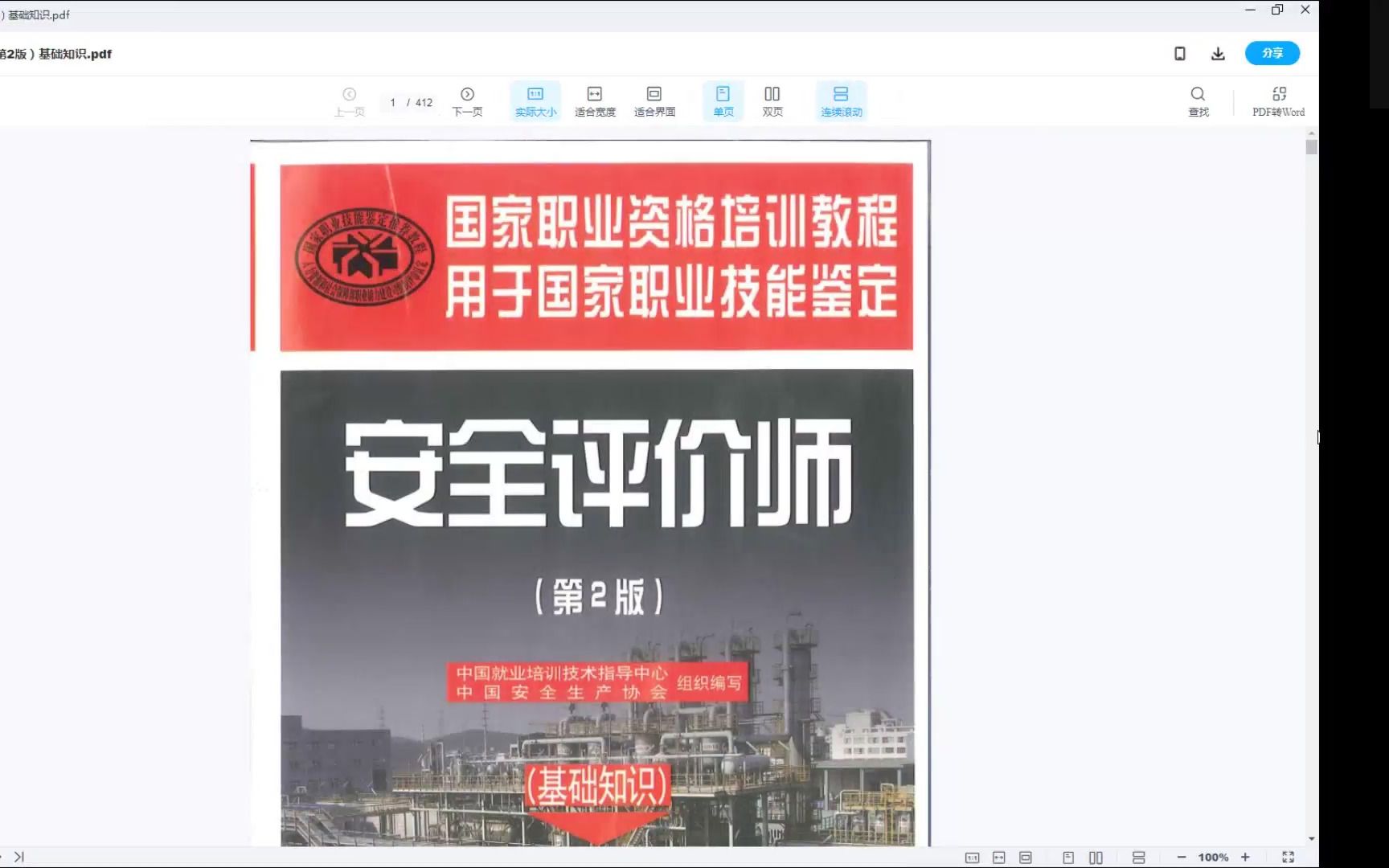
Task: Select 适合界面 fit-page mode
Action: [x=654, y=100]
